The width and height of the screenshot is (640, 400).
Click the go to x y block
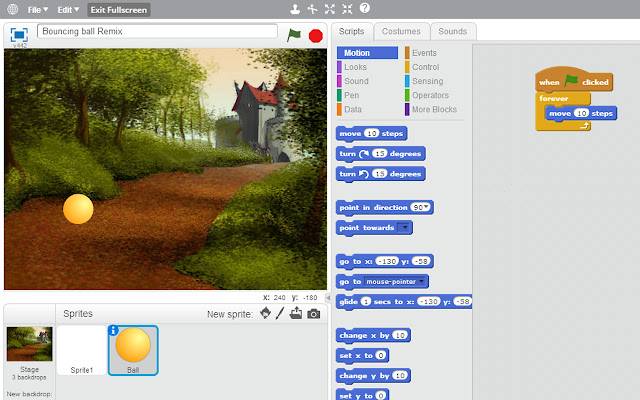click(384, 261)
